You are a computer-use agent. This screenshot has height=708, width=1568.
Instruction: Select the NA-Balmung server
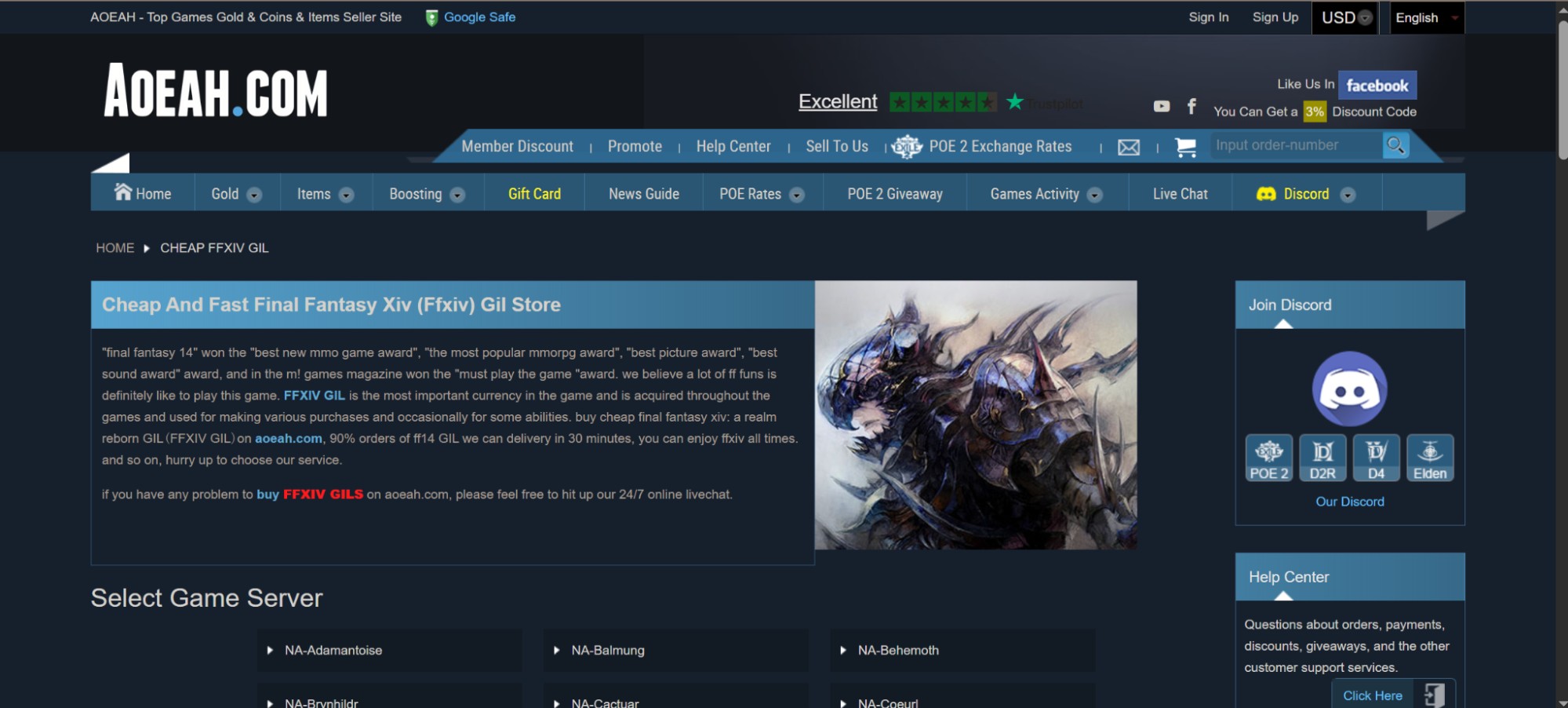(x=608, y=650)
